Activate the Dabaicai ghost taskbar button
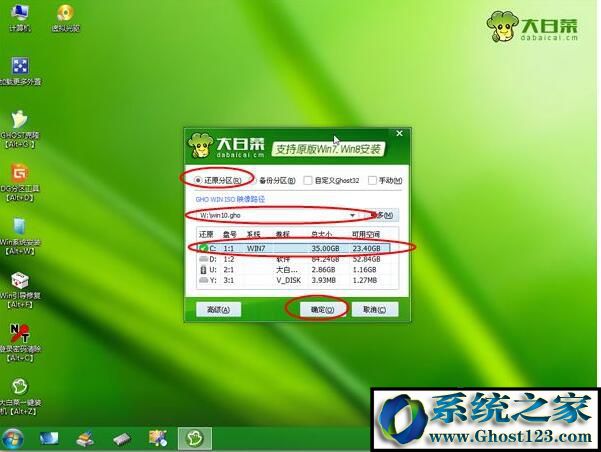Viewport: 601px width, 452px height. point(195,438)
